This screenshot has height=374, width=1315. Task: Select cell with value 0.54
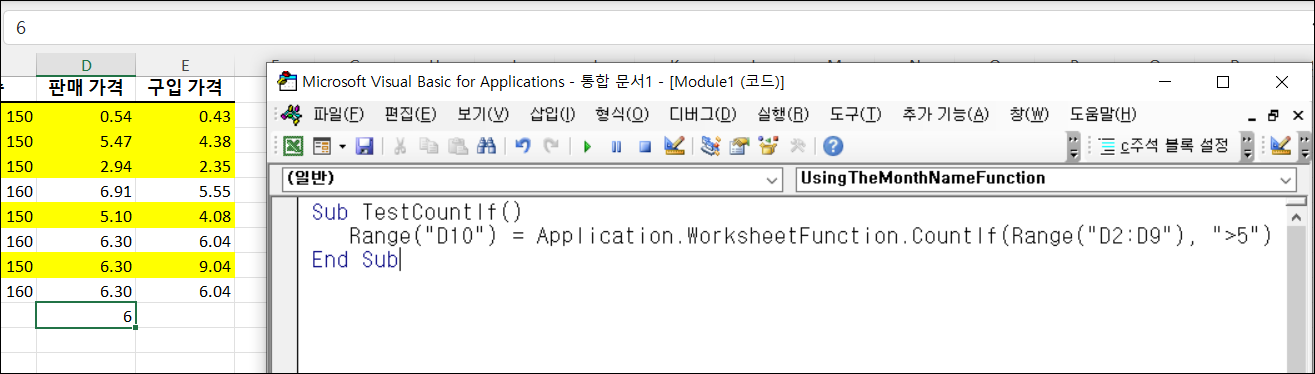(86, 115)
